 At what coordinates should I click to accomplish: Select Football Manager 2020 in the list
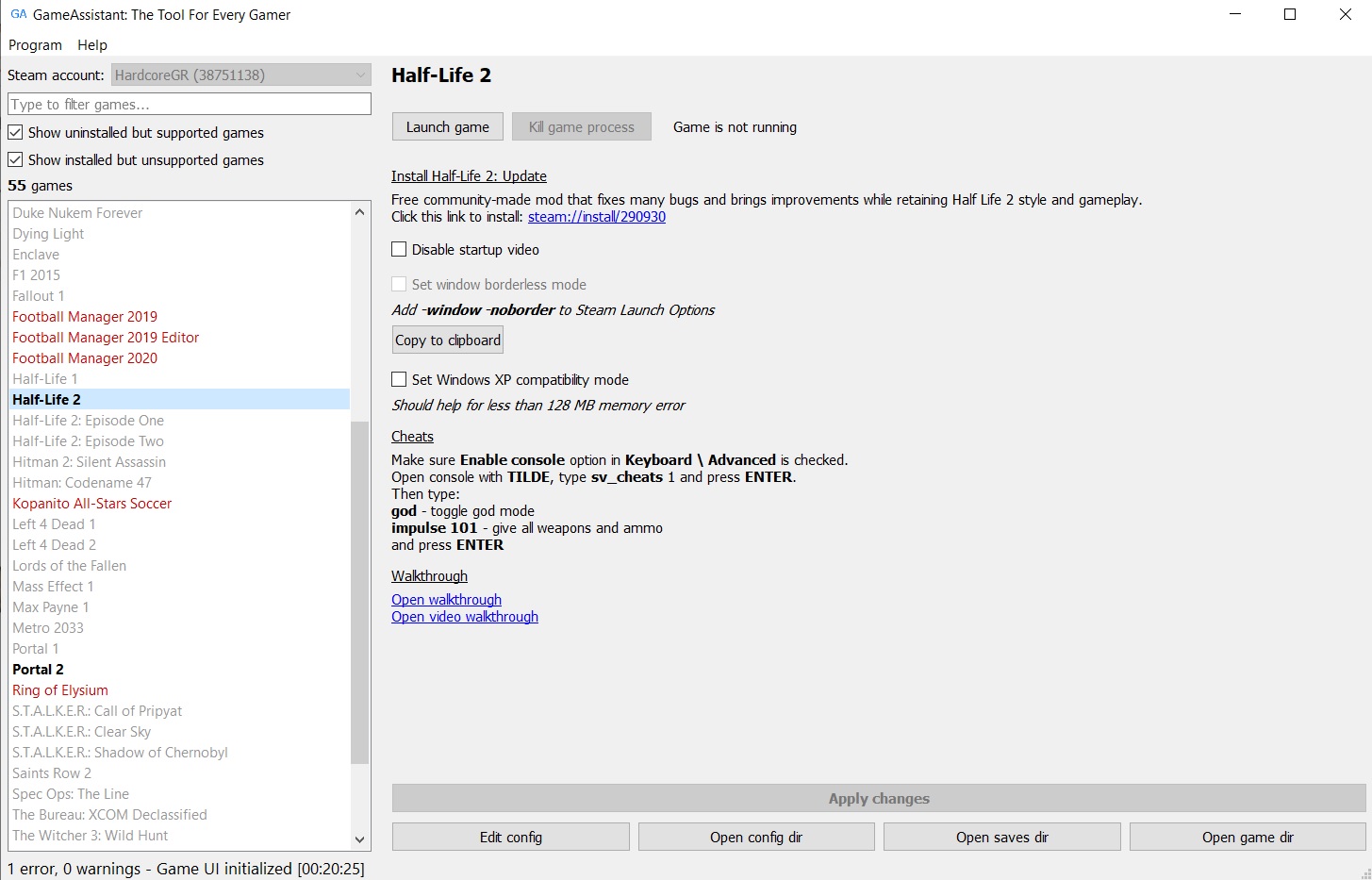point(179,358)
